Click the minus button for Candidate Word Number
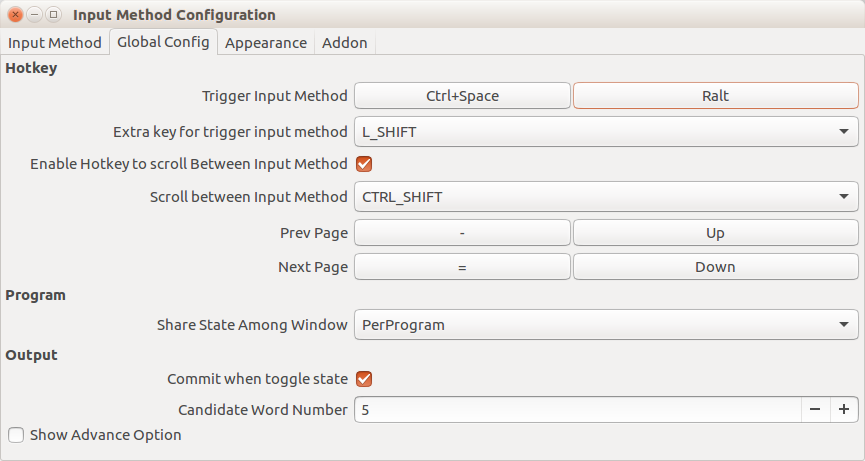 (815, 410)
